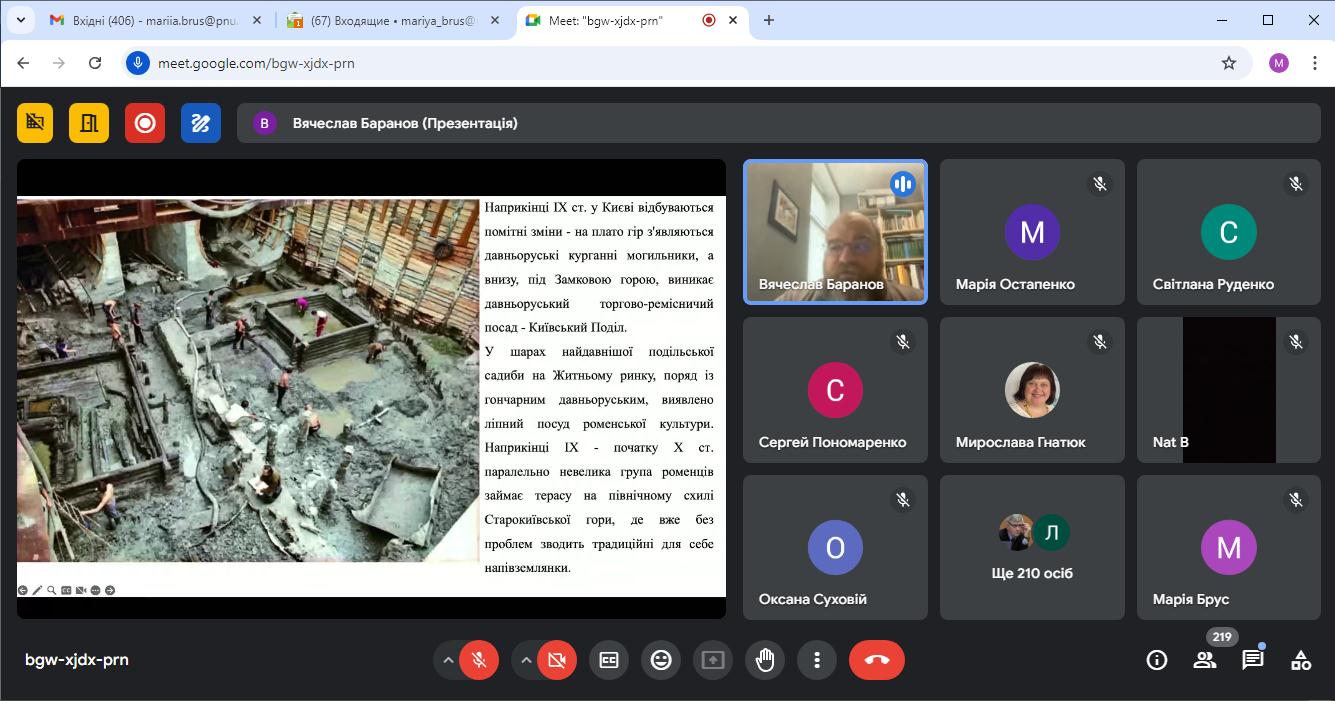Screen dimensions: 1335x701
Task: Toggle closed captions
Action: click(609, 660)
